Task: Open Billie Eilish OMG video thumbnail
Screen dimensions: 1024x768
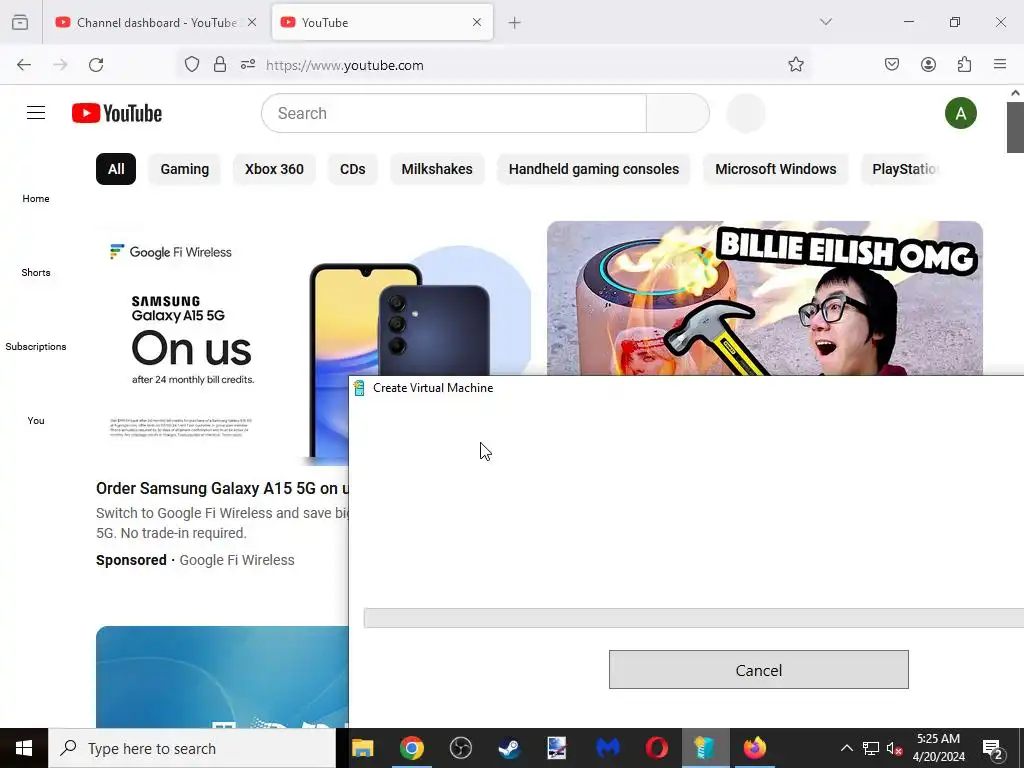Action: [765, 298]
